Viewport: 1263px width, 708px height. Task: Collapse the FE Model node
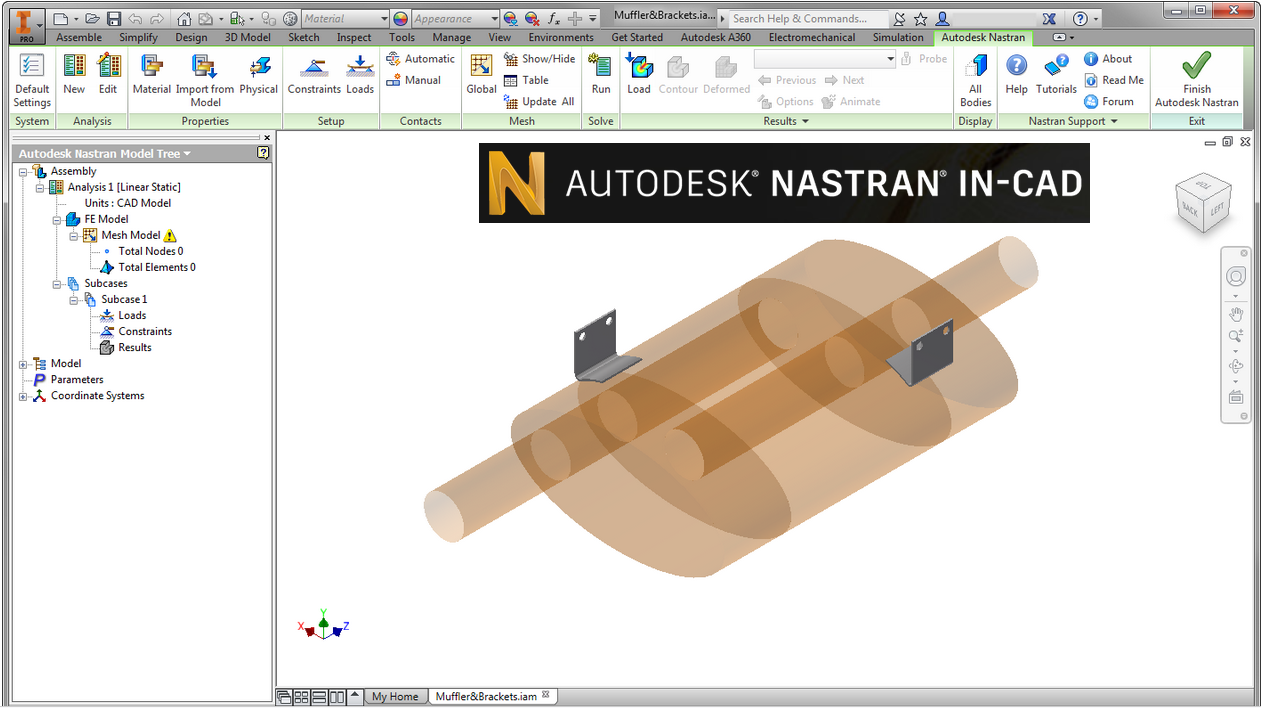tap(57, 219)
